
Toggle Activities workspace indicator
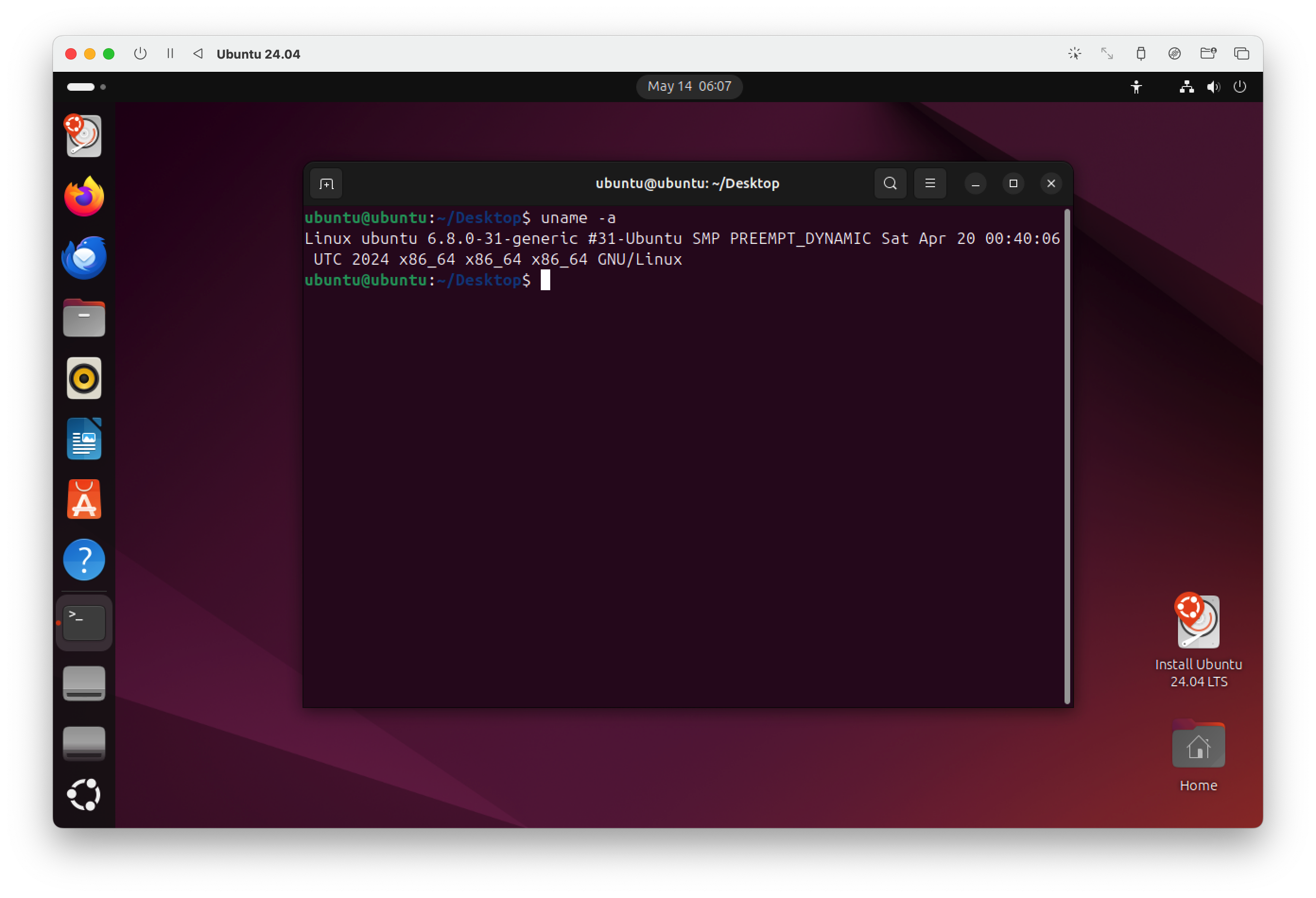(x=86, y=86)
